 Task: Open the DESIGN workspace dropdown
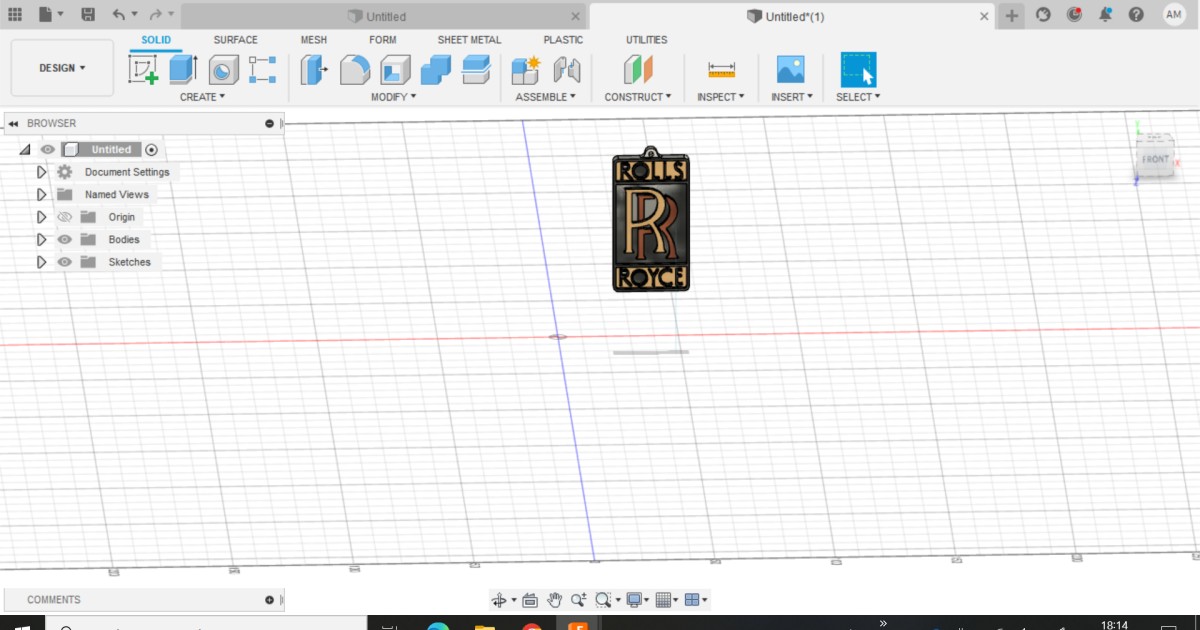coord(62,68)
